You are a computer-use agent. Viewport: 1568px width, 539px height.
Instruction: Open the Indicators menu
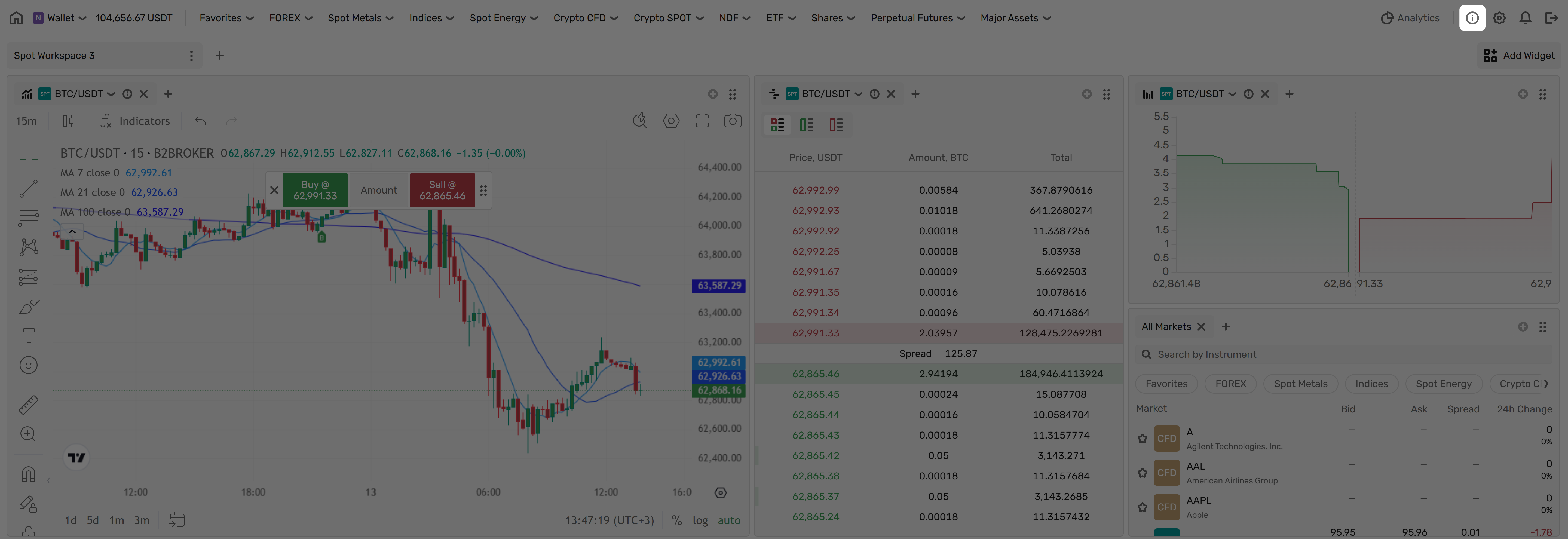135,121
